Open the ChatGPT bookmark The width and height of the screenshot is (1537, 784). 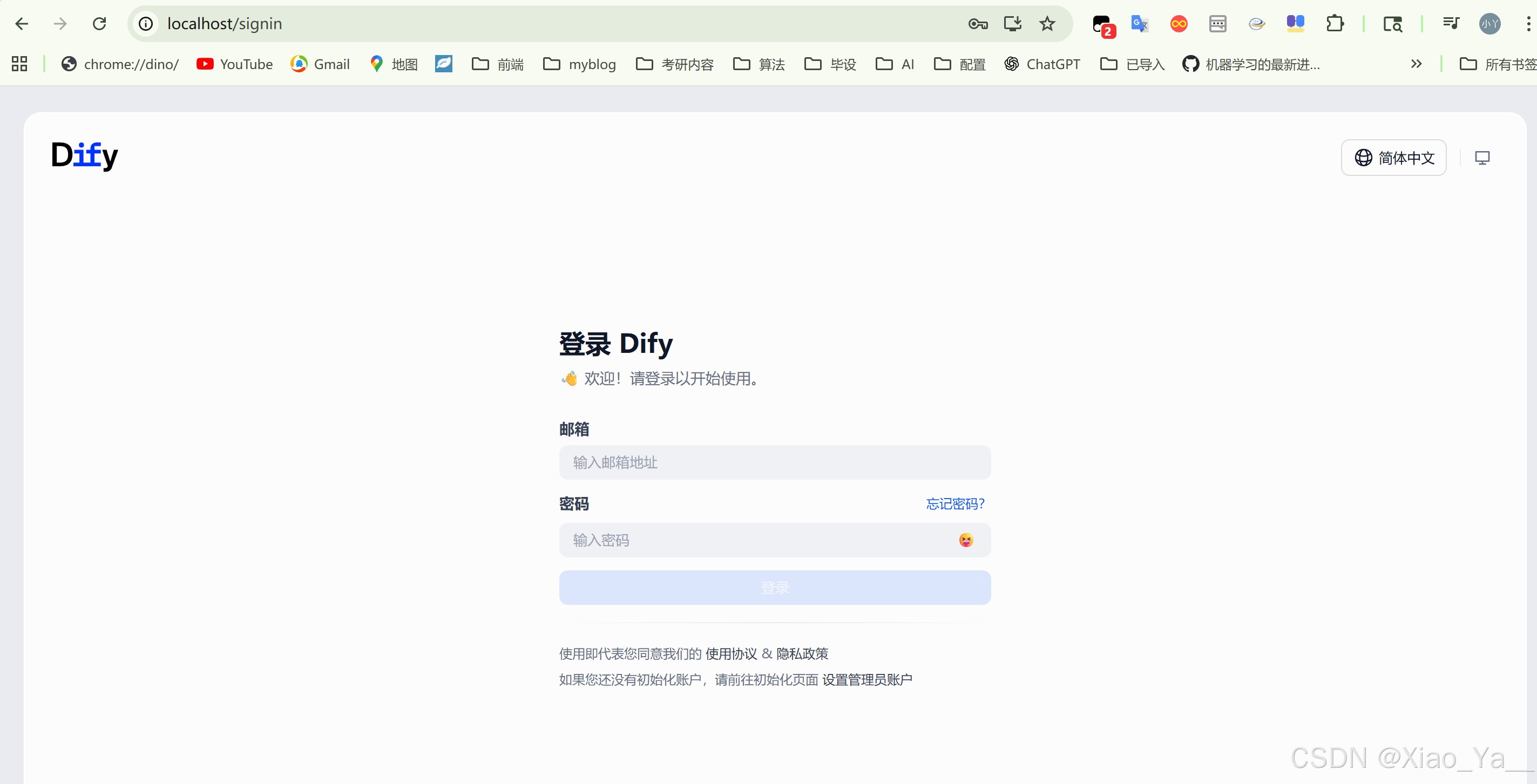[x=1042, y=64]
